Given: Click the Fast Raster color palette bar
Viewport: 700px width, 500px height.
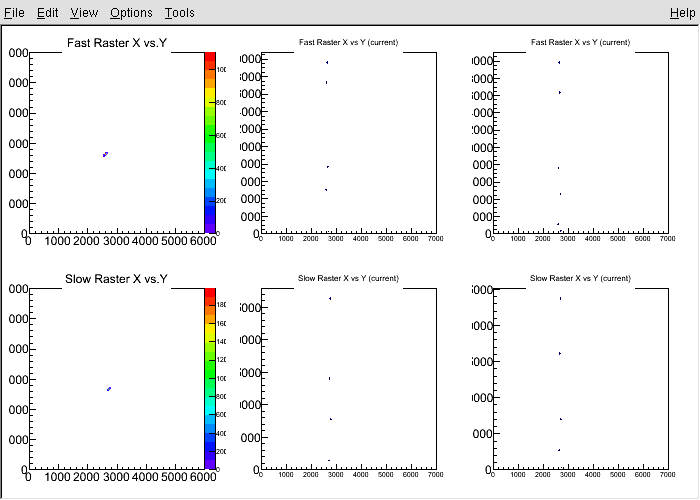Looking at the screenshot, I should click(x=210, y=143).
